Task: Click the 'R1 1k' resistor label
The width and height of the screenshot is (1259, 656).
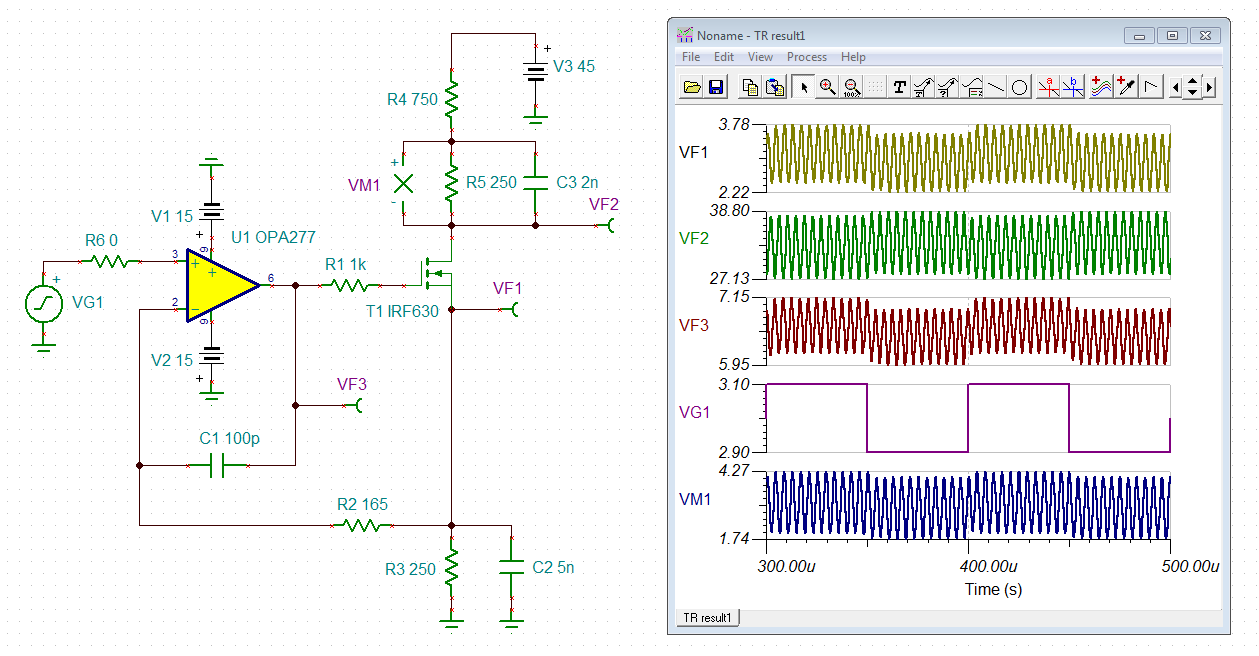Action: point(346,265)
